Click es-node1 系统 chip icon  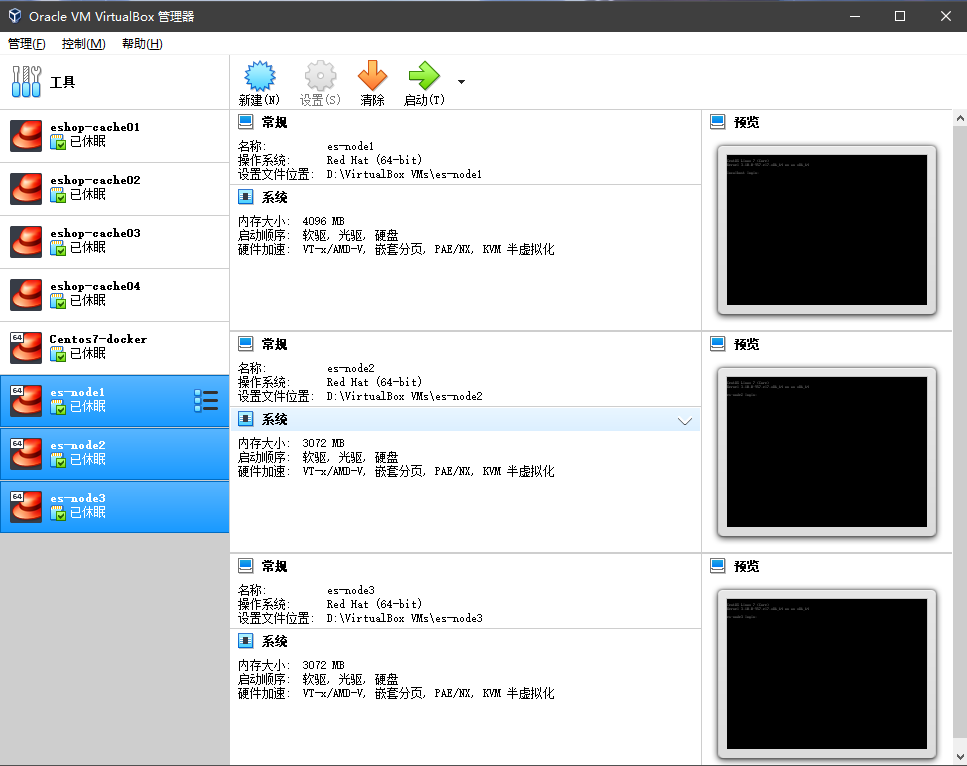click(245, 197)
